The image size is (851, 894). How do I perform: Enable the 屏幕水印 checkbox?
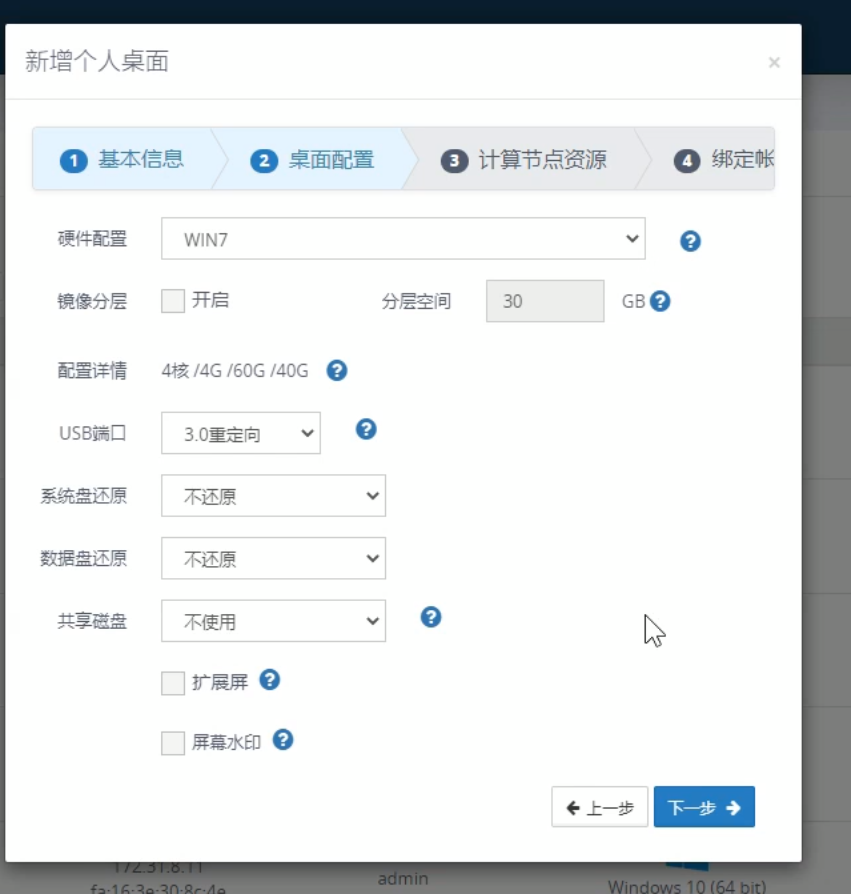click(173, 743)
